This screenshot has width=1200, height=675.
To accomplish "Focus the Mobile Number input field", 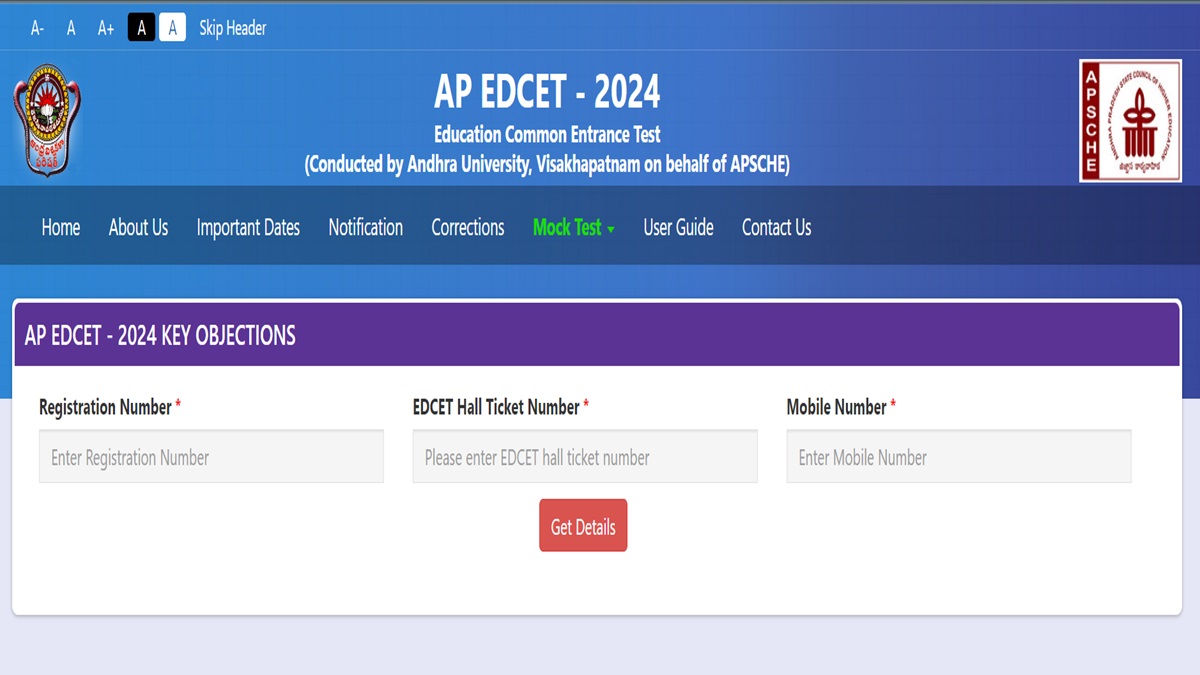I will 959,457.
